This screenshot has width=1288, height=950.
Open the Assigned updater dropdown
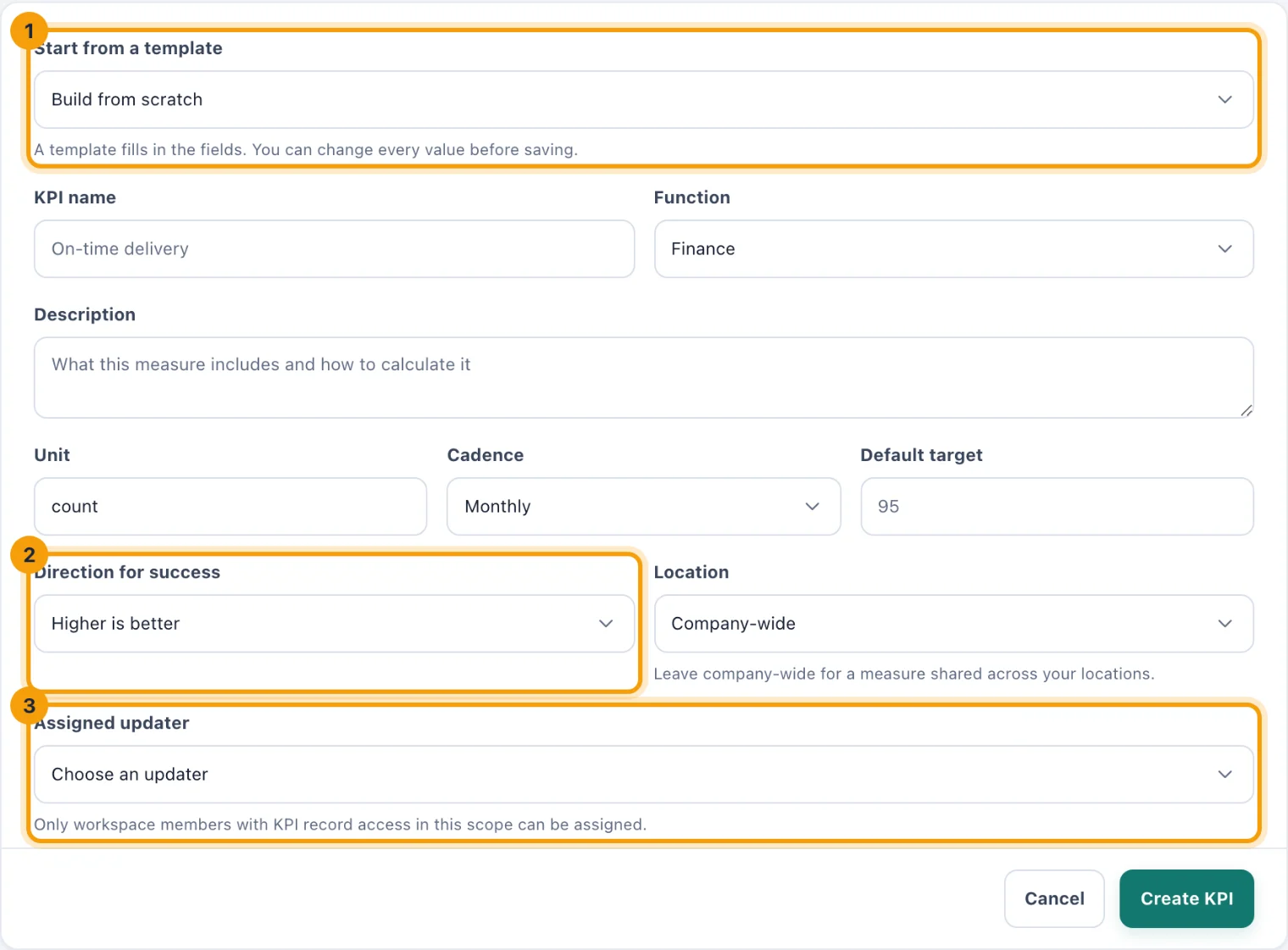click(x=643, y=775)
